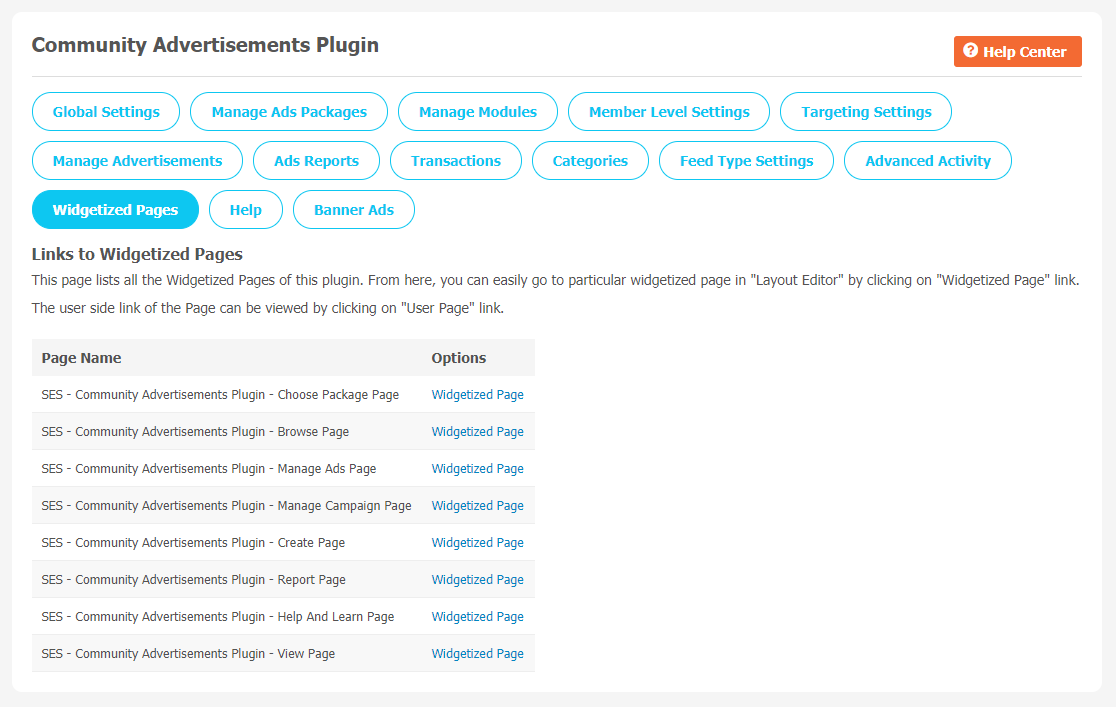Click Widgetized Page link for Manage Campaign Page
Viewport: 1116px width, 707px height.
pyautogui.click(x=477, y=506)
